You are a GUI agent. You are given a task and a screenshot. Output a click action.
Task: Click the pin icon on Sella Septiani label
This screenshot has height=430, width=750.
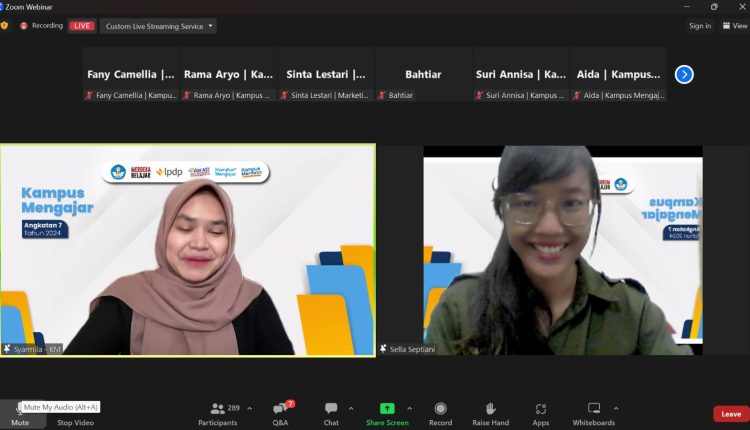click(383, 349)
